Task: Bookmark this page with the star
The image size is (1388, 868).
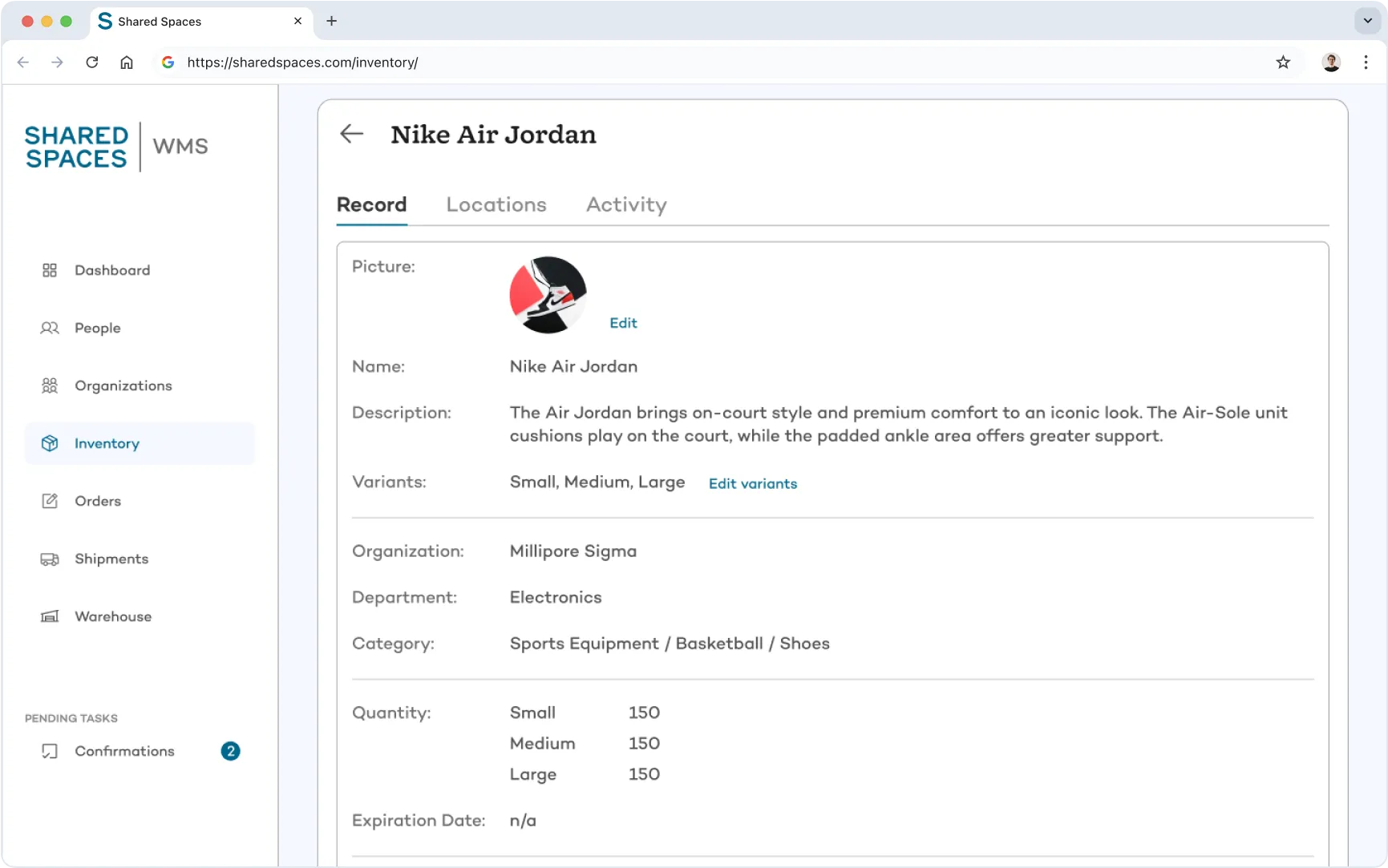Action: (1283, 63)
